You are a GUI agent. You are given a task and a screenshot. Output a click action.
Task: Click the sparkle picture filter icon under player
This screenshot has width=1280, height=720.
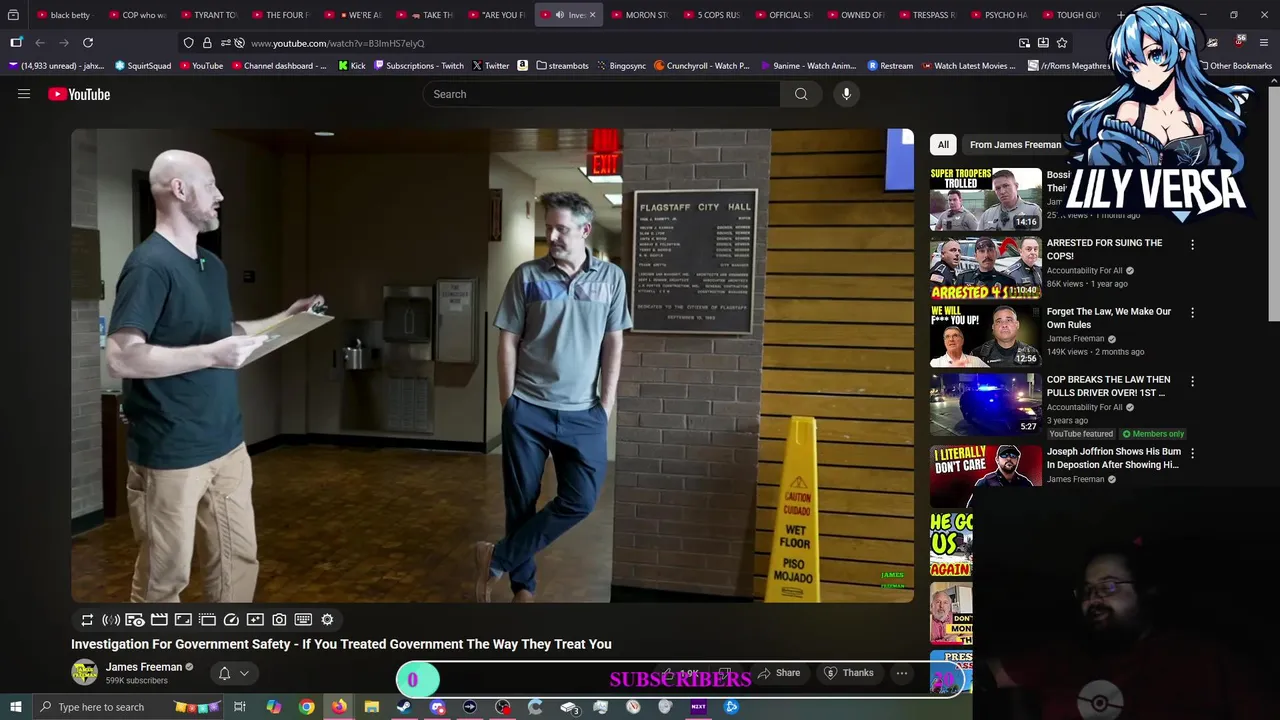point(255,620)
